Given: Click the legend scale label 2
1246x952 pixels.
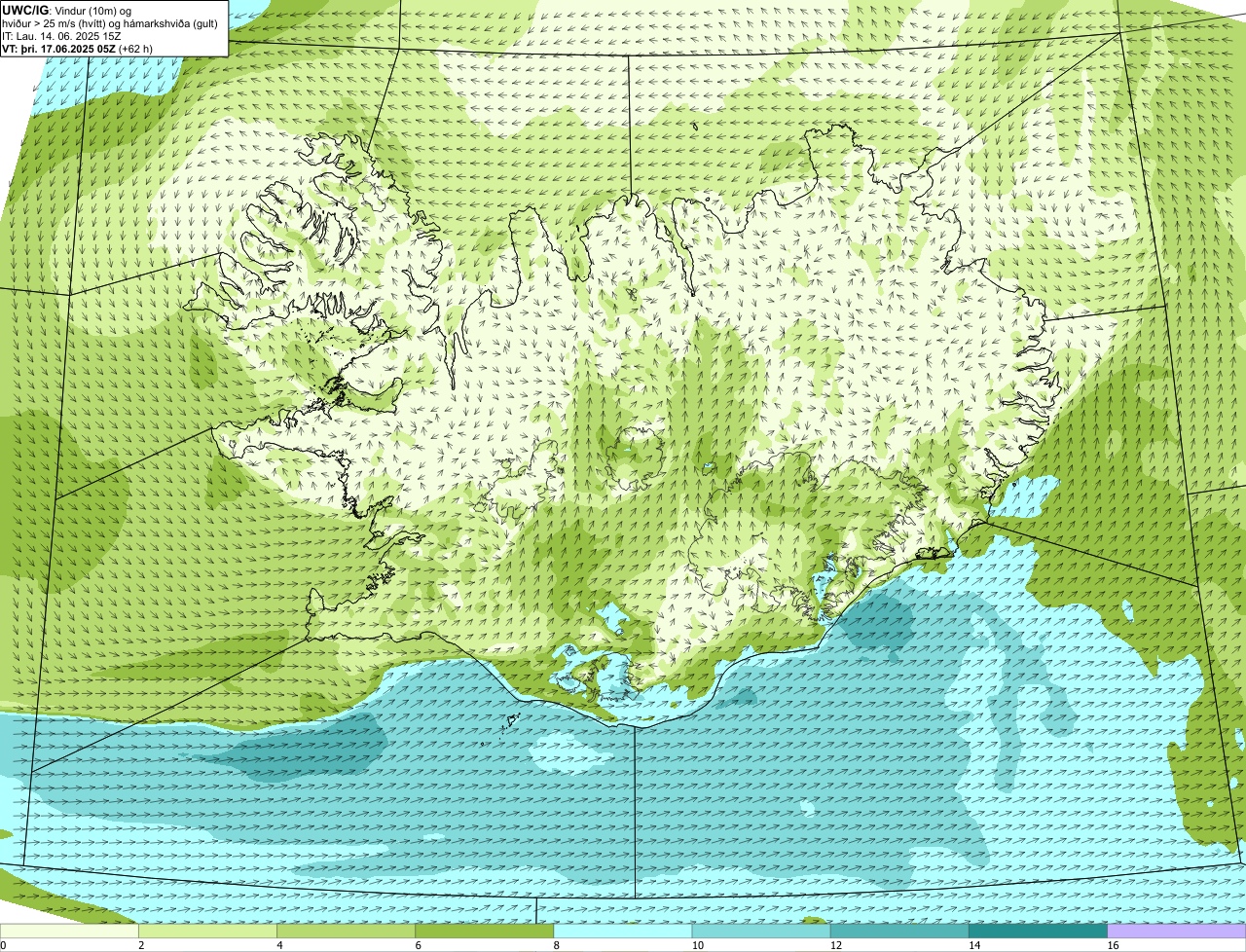Looking at the screenshot, I should 142,945.
